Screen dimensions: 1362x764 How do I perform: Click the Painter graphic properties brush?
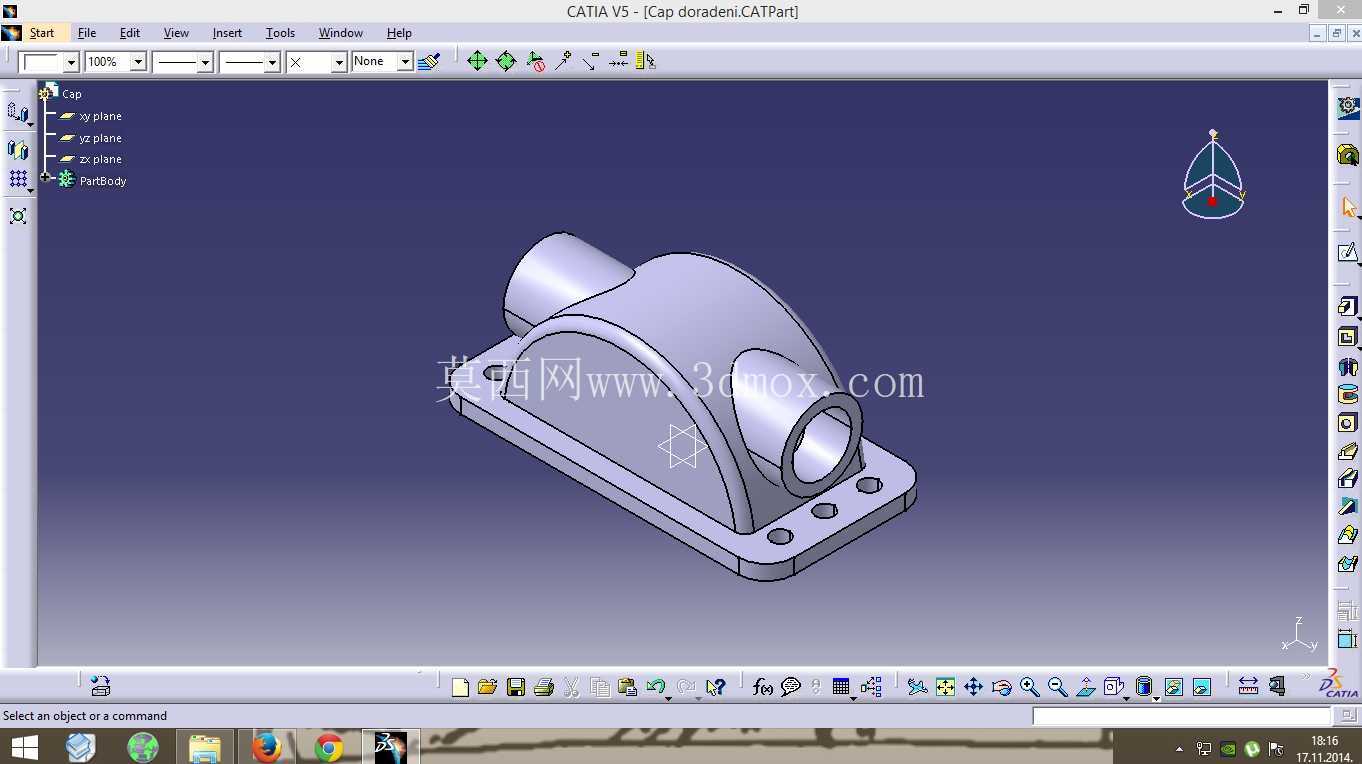429,62
